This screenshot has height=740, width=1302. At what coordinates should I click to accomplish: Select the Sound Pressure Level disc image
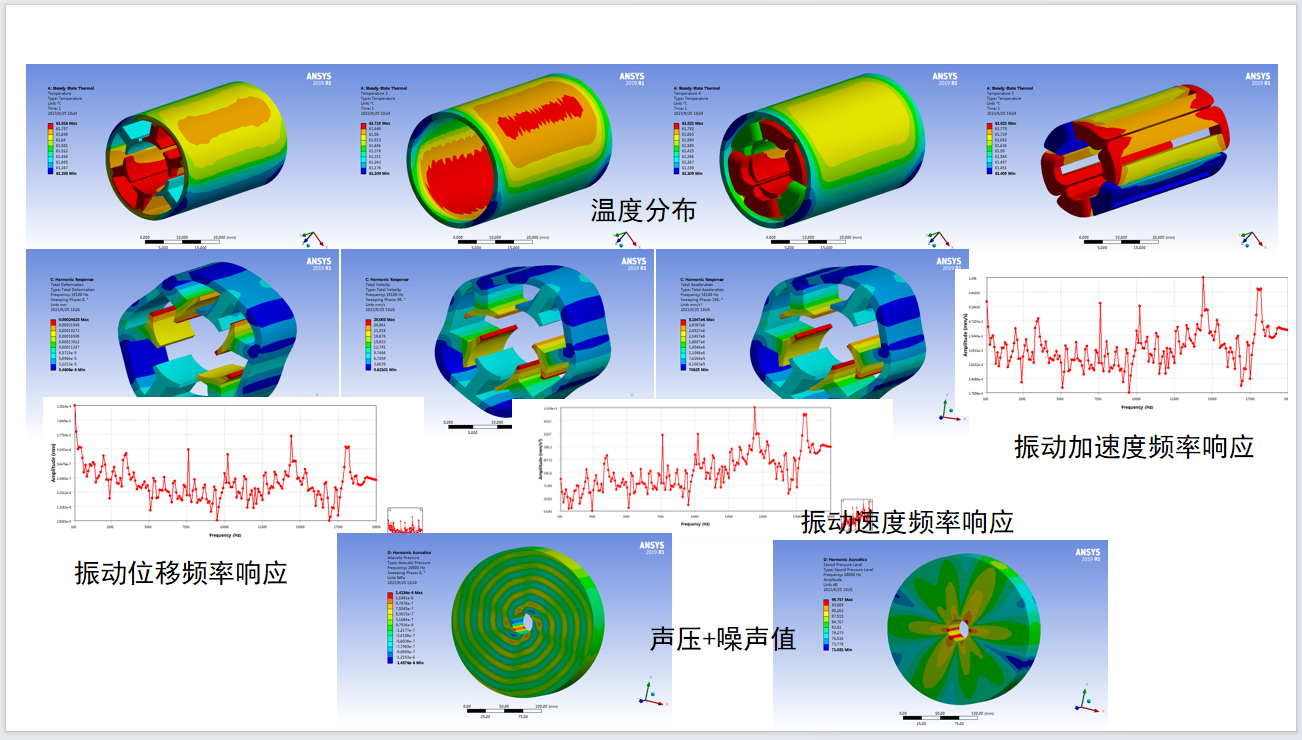click(x=940, y=634)
